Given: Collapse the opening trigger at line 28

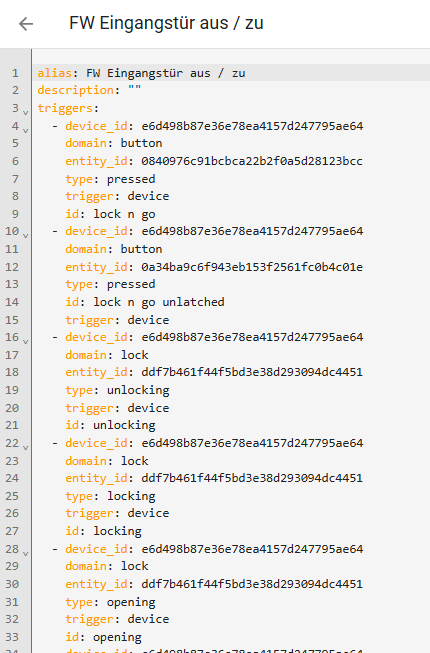Looking at the screenshot, I should pyautogui.click(x=26, y=553).
